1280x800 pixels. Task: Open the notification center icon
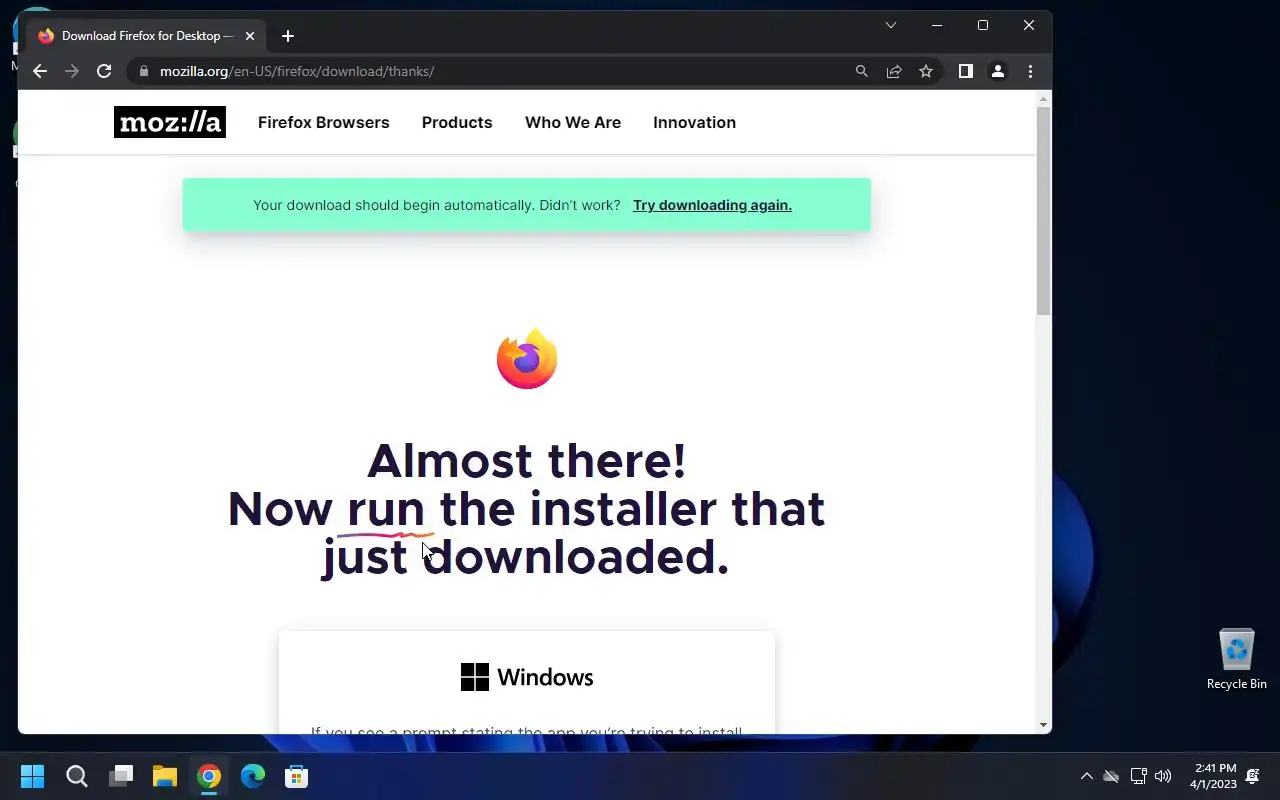tap(1253, 776)
